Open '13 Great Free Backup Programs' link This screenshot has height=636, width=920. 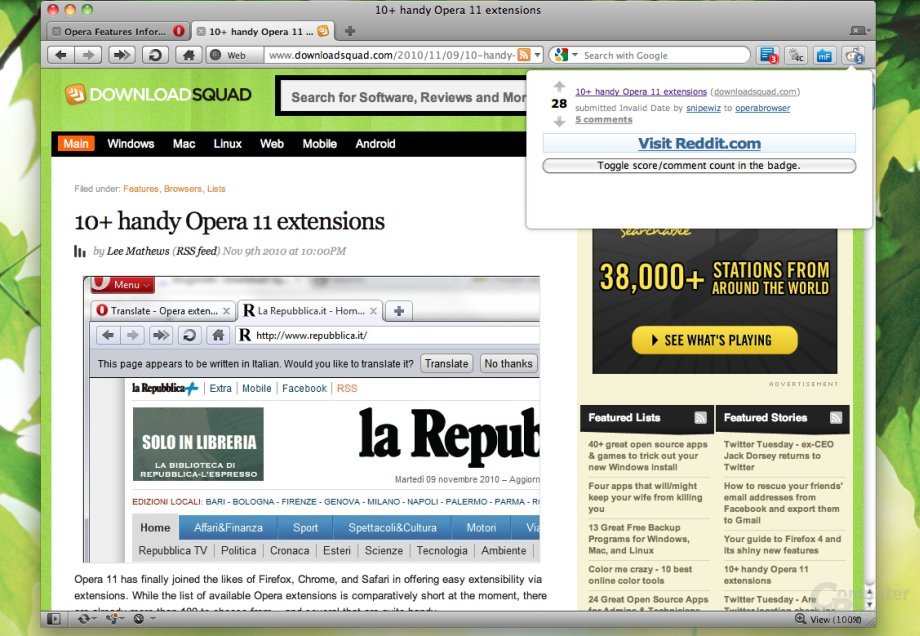[639, 539]
